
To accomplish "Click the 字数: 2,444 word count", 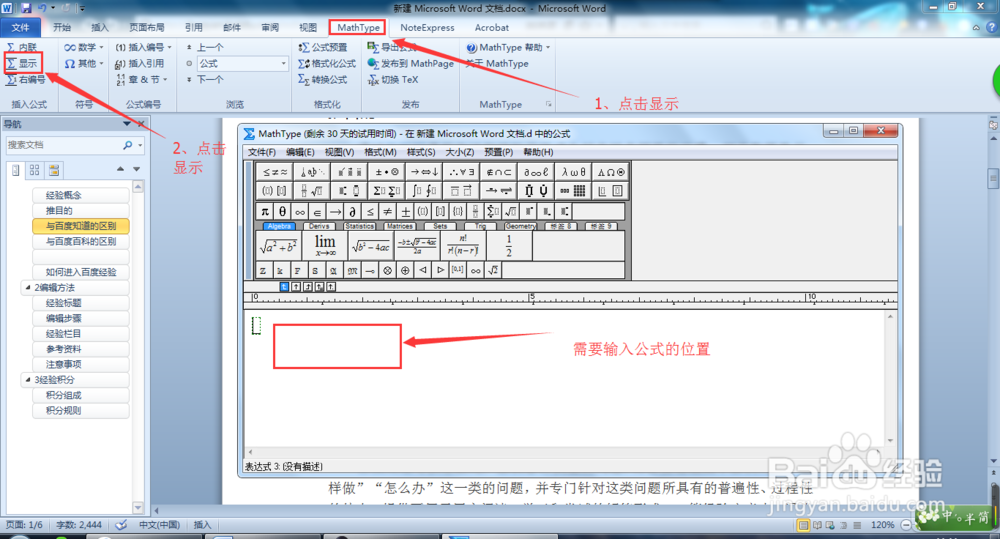I will 79,525.
